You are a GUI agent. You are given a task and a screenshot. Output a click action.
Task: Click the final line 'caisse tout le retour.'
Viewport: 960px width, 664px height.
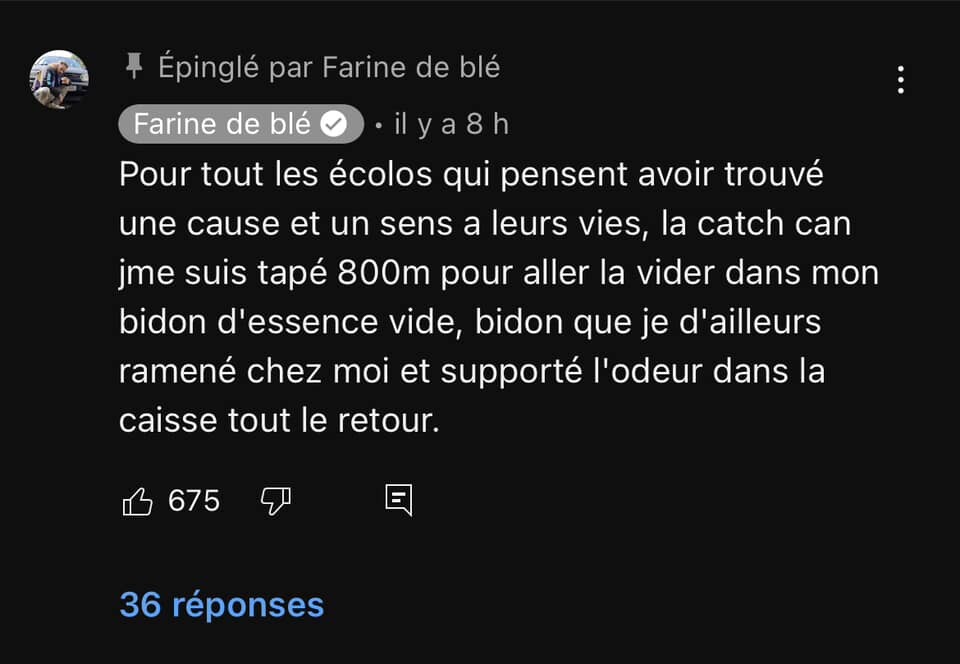pos(280,421)
